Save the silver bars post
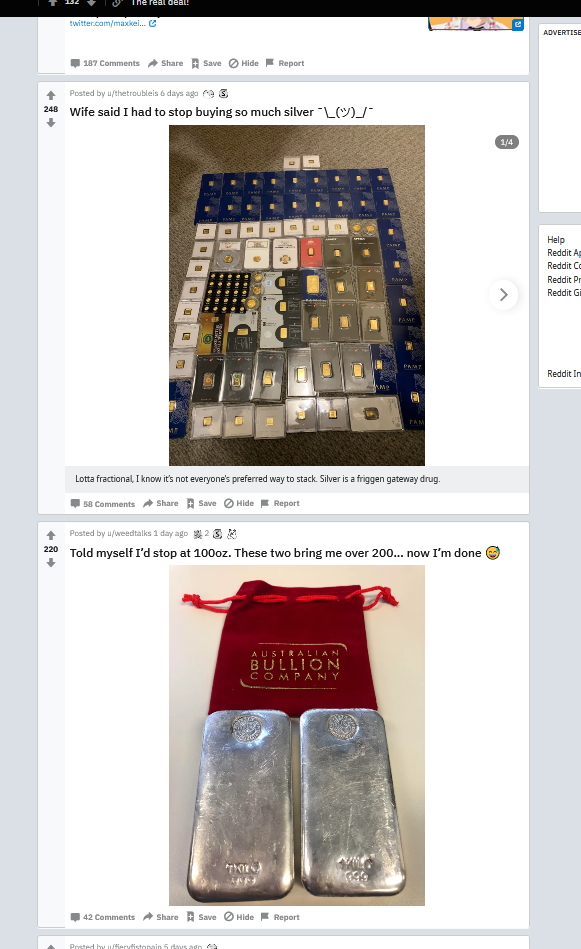 point(202,917)
